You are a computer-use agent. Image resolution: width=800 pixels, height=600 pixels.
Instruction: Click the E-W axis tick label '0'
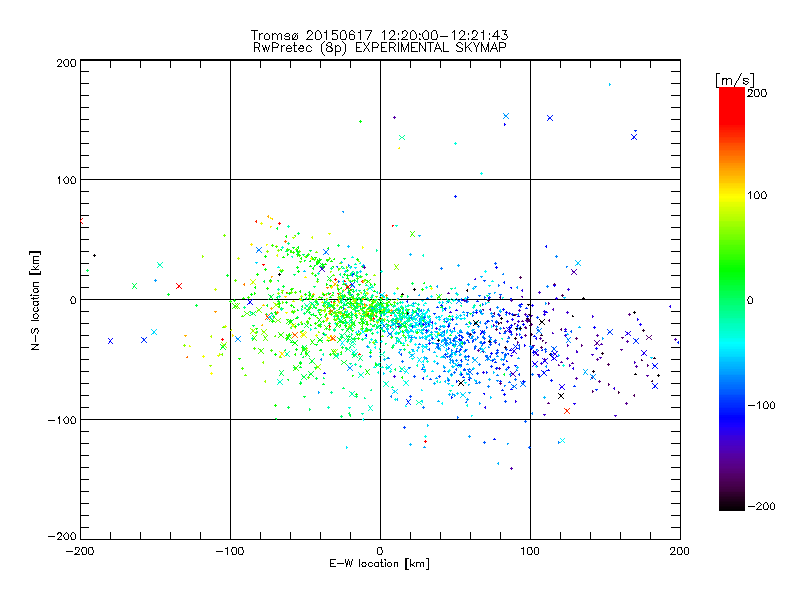[x=380, y=551]
